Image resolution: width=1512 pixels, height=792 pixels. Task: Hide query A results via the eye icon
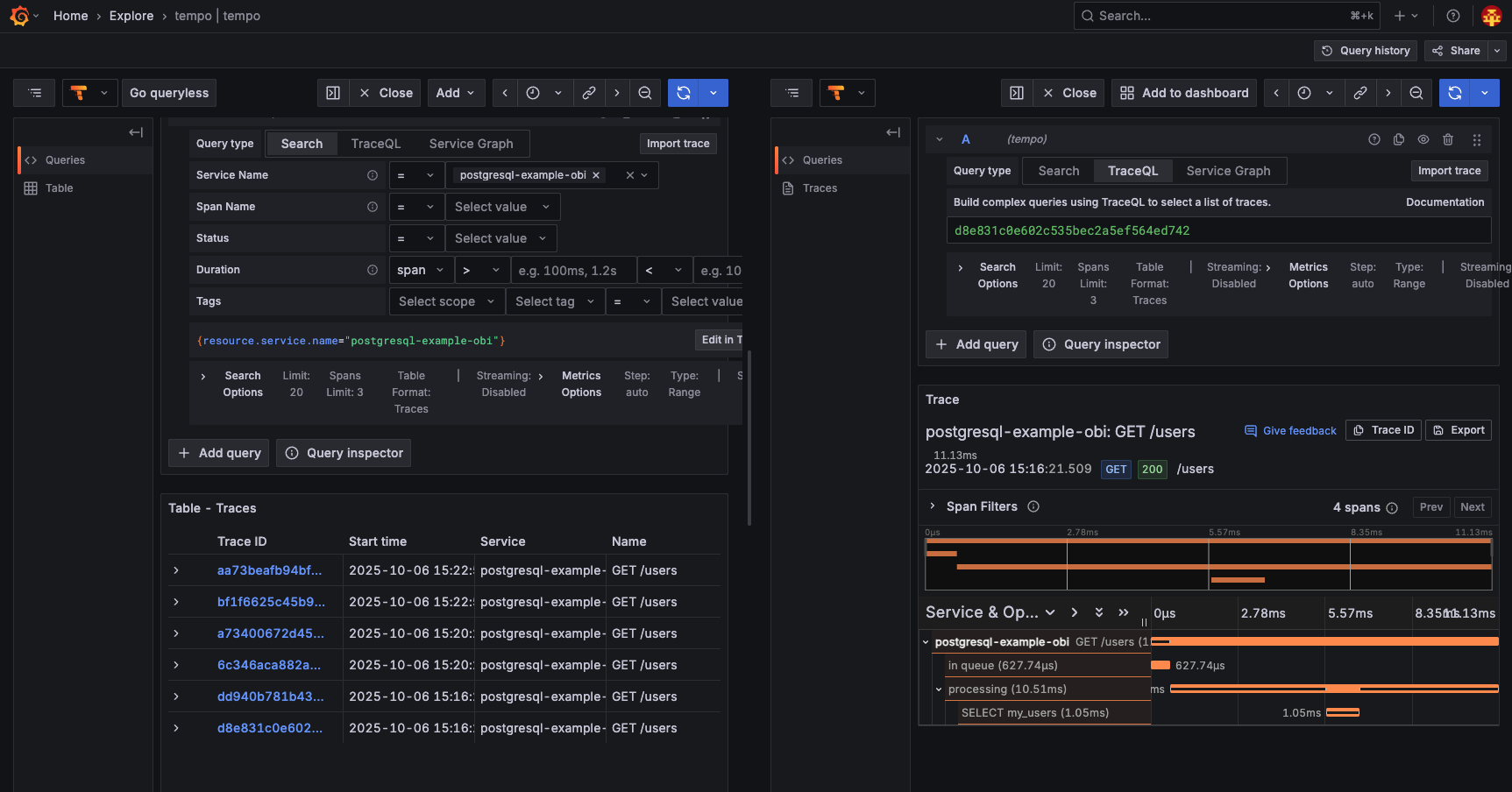(1423, 138)
